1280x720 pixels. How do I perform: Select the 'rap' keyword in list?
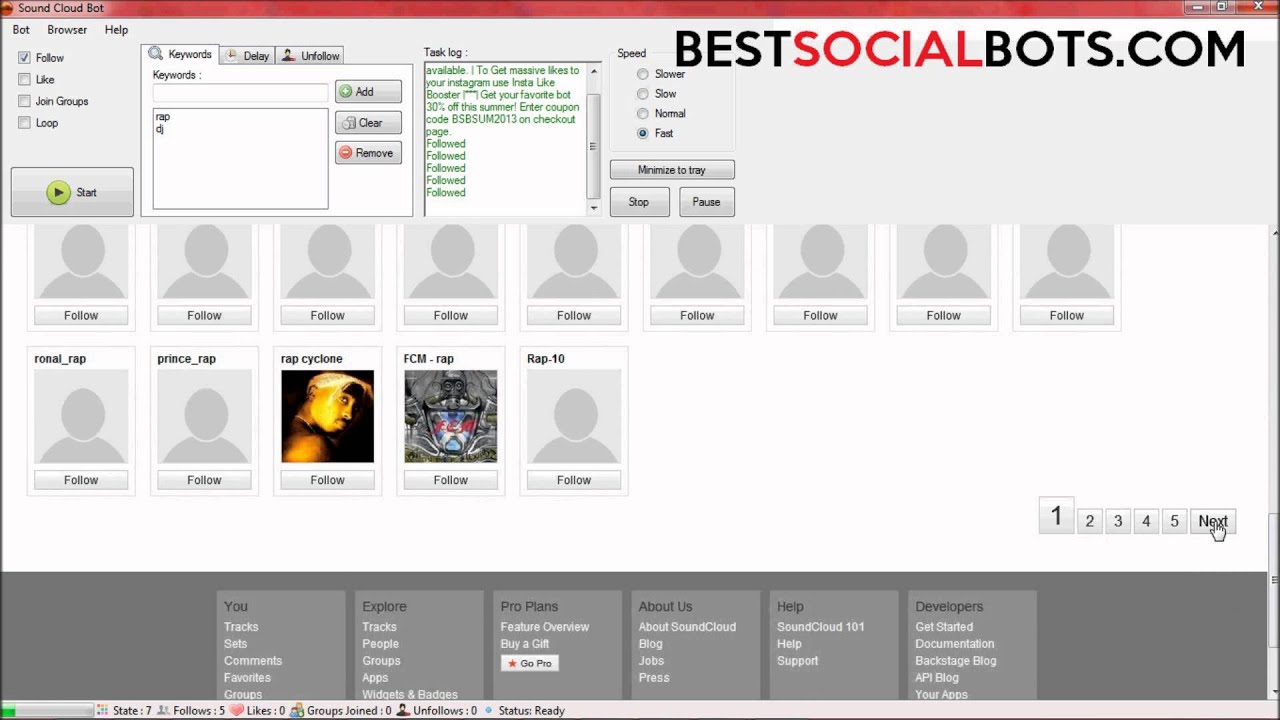click(163, 117)
